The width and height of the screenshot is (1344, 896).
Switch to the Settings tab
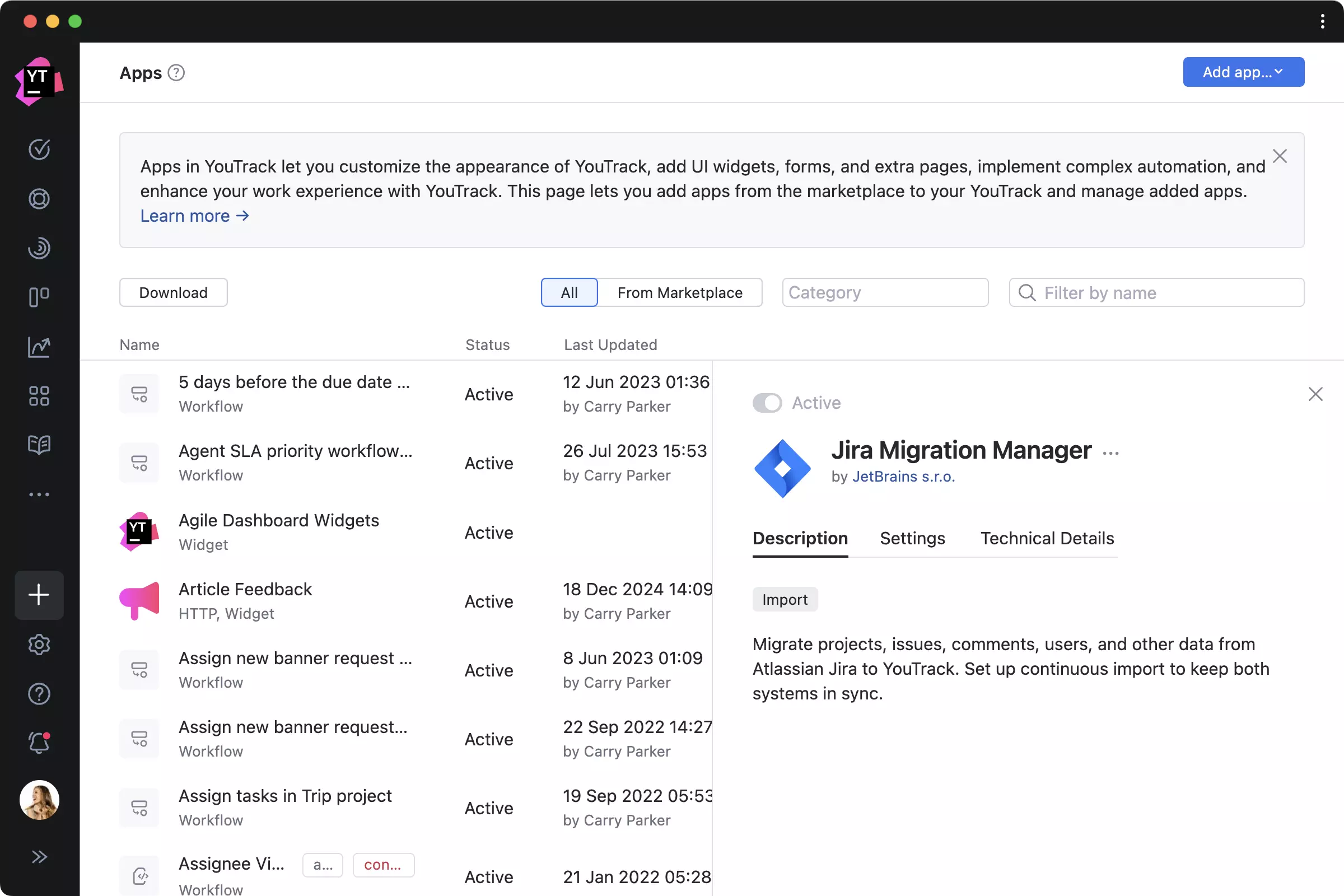912,538
